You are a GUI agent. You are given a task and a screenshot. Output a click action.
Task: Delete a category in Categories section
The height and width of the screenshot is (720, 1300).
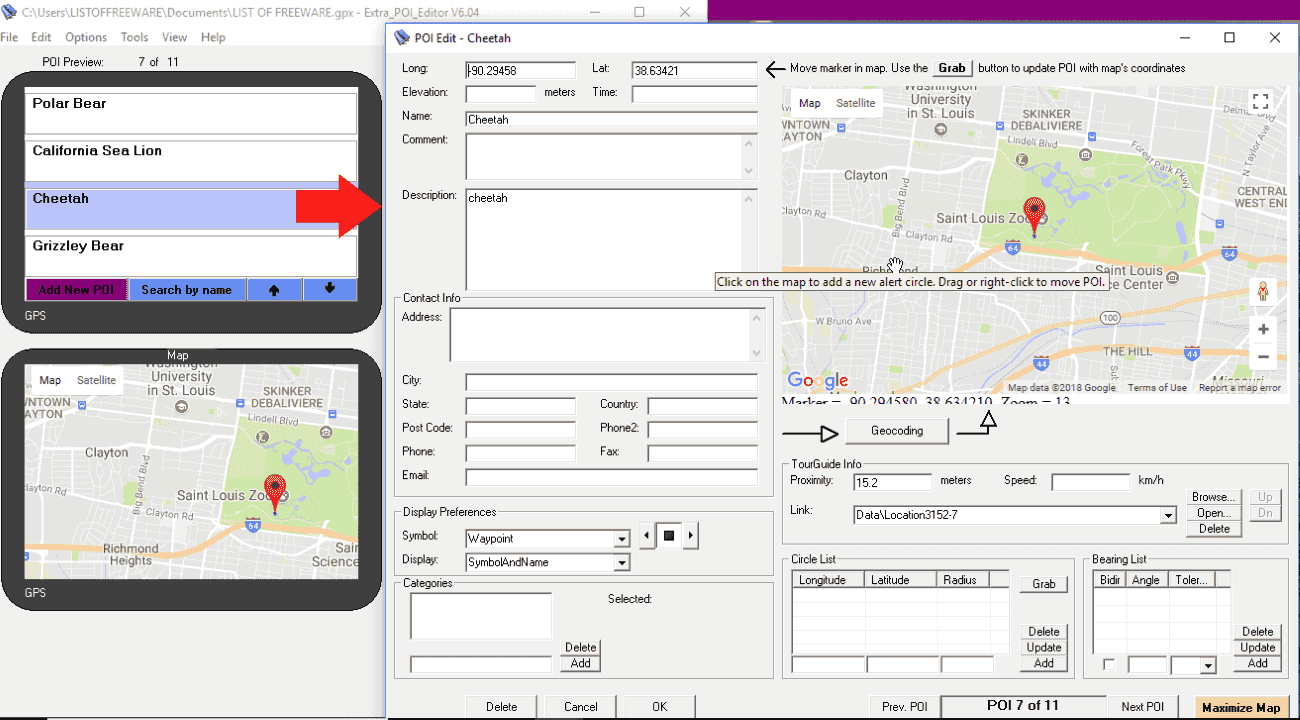[581, 647]
